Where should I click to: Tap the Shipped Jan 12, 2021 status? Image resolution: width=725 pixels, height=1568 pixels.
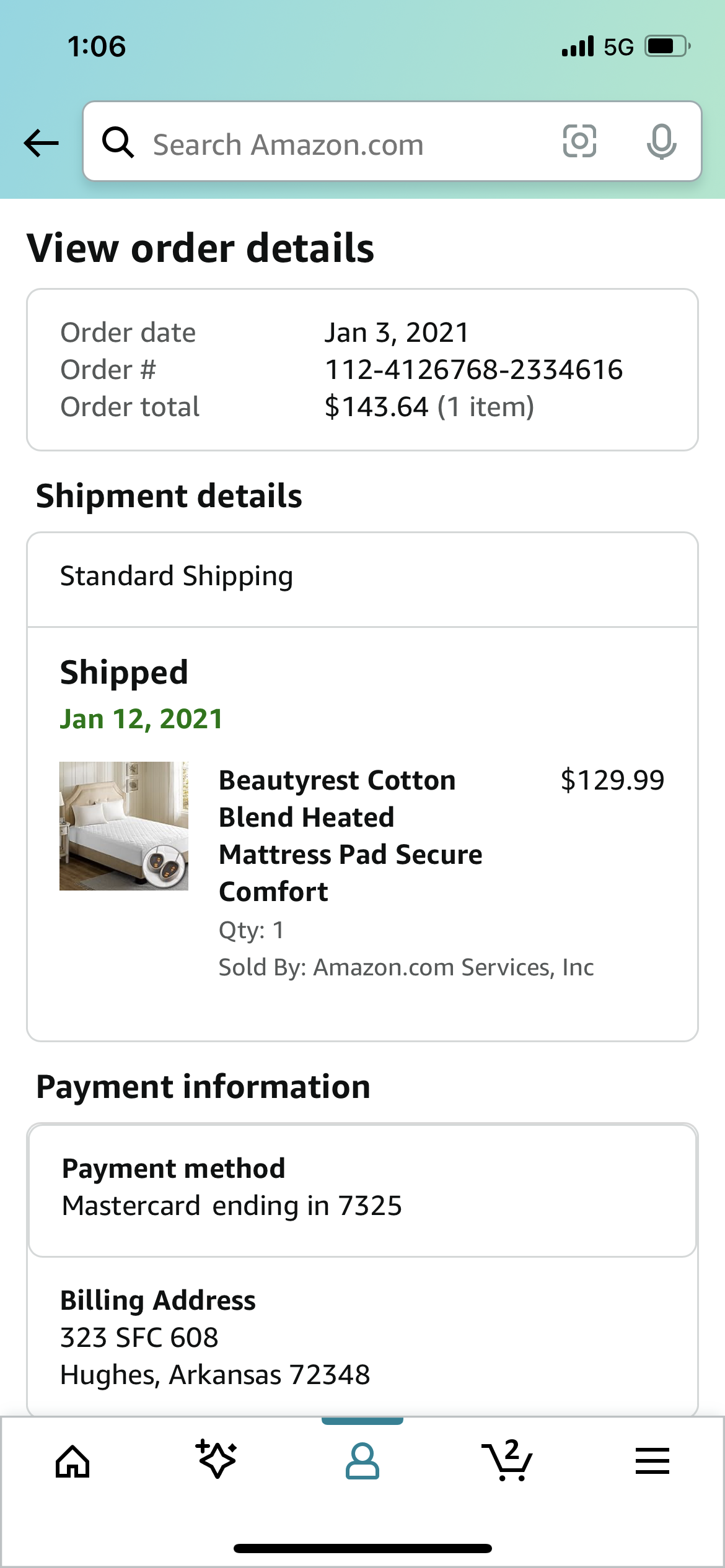[141, 695]
